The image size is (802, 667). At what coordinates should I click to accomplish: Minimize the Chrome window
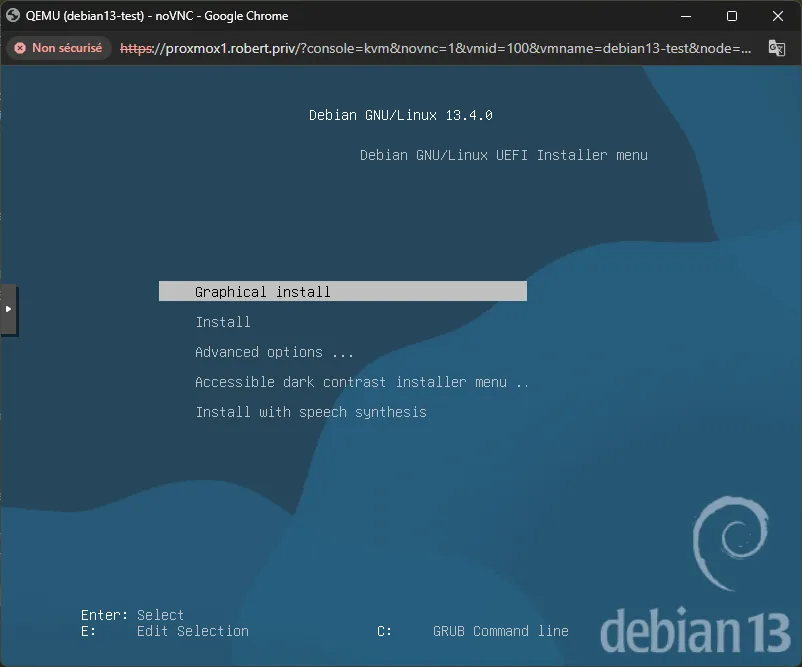pos(686,16)
